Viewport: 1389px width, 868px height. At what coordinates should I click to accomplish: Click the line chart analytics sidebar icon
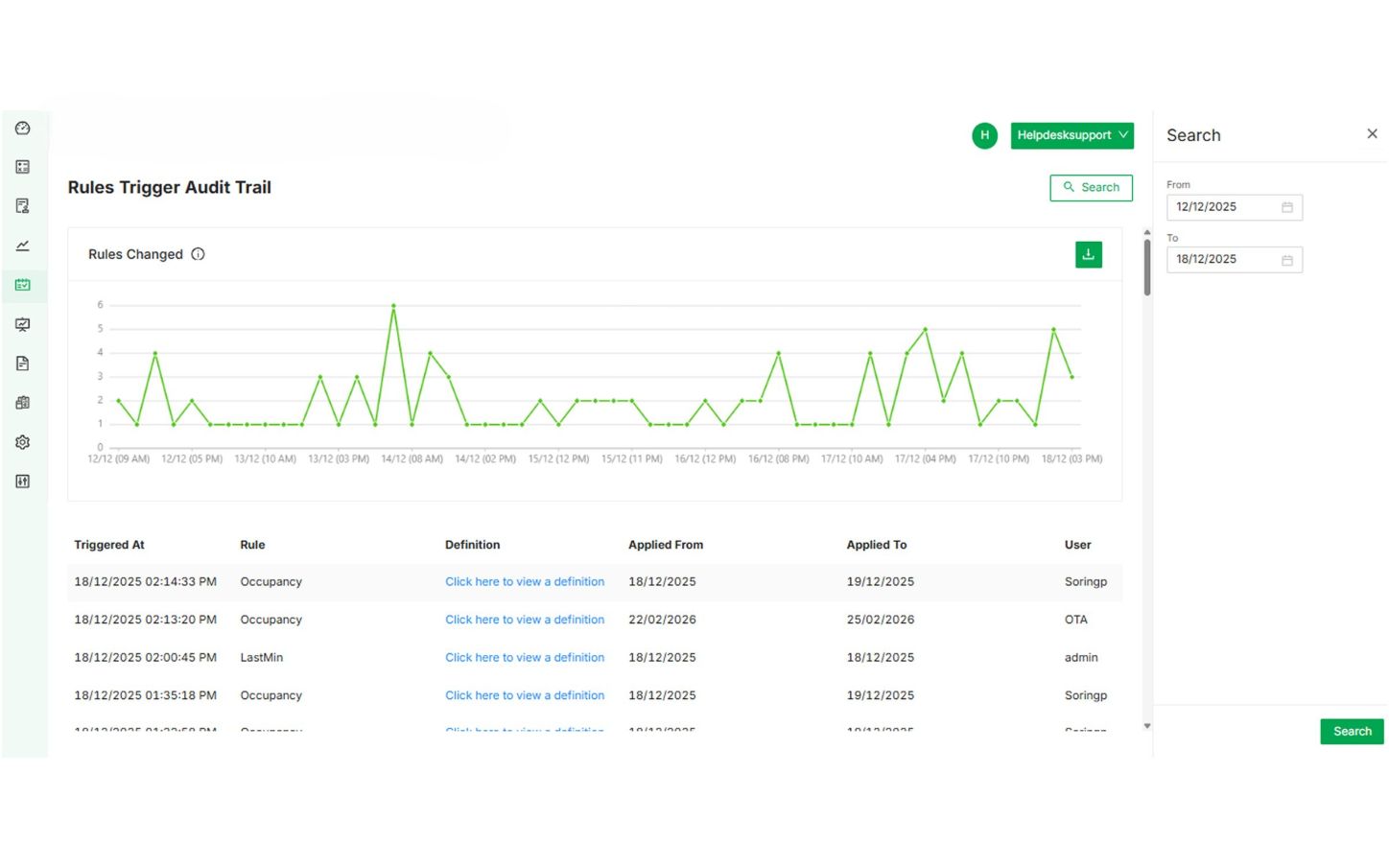pyautogui.click(x=23, y=246)
